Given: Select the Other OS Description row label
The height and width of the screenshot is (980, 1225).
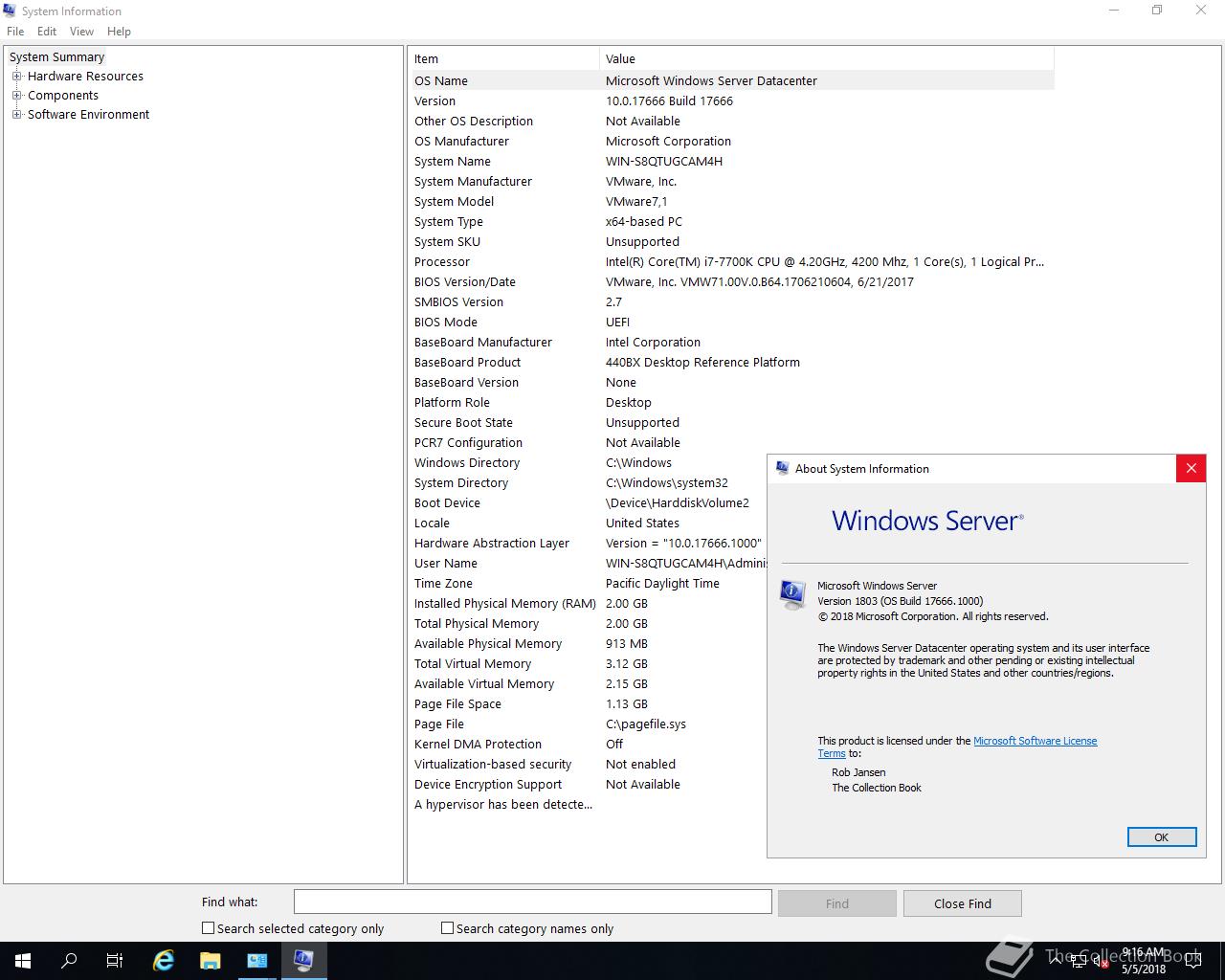Looking at the screenshot, I should [x=474, y=121].
